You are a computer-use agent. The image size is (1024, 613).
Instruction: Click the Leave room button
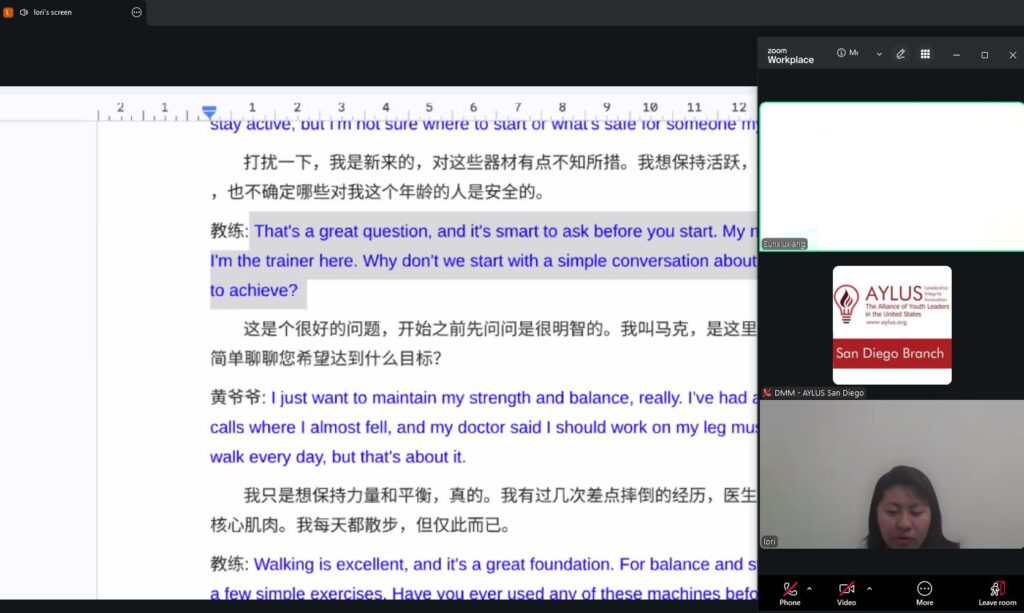click(996, 590)
